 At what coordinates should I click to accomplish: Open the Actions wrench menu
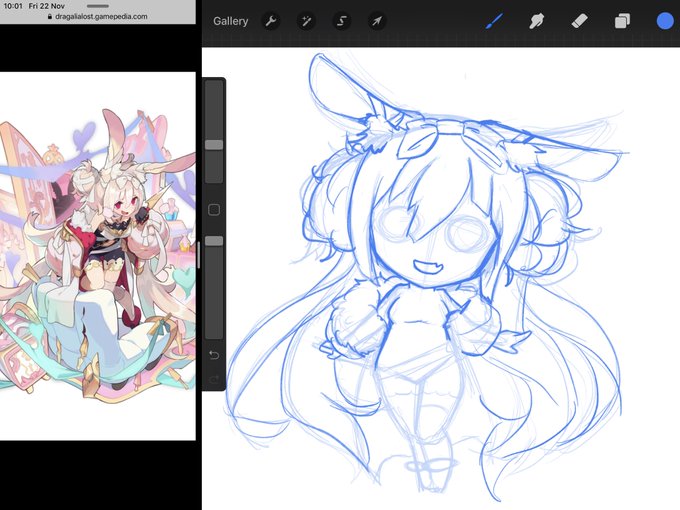click(271, 21)
